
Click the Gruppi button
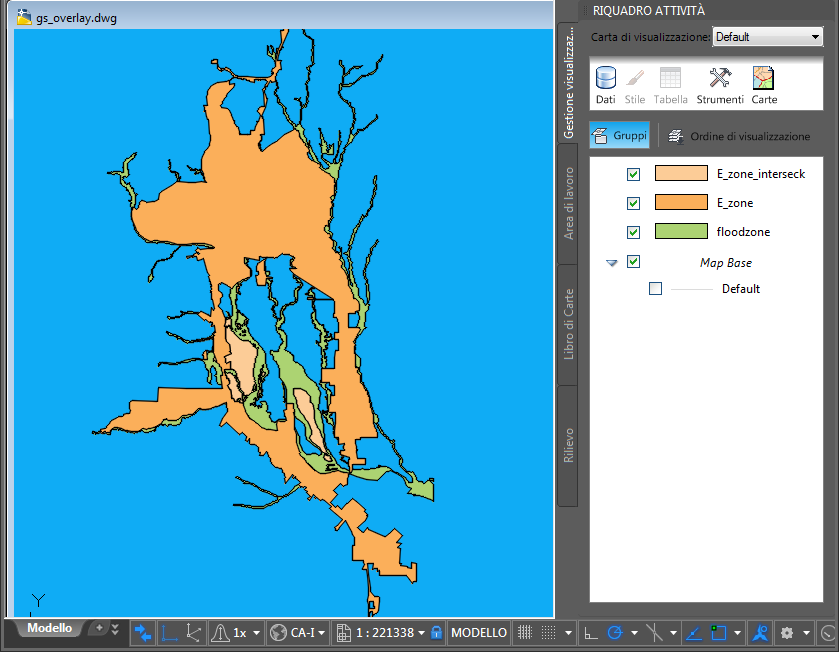(619, 135)
